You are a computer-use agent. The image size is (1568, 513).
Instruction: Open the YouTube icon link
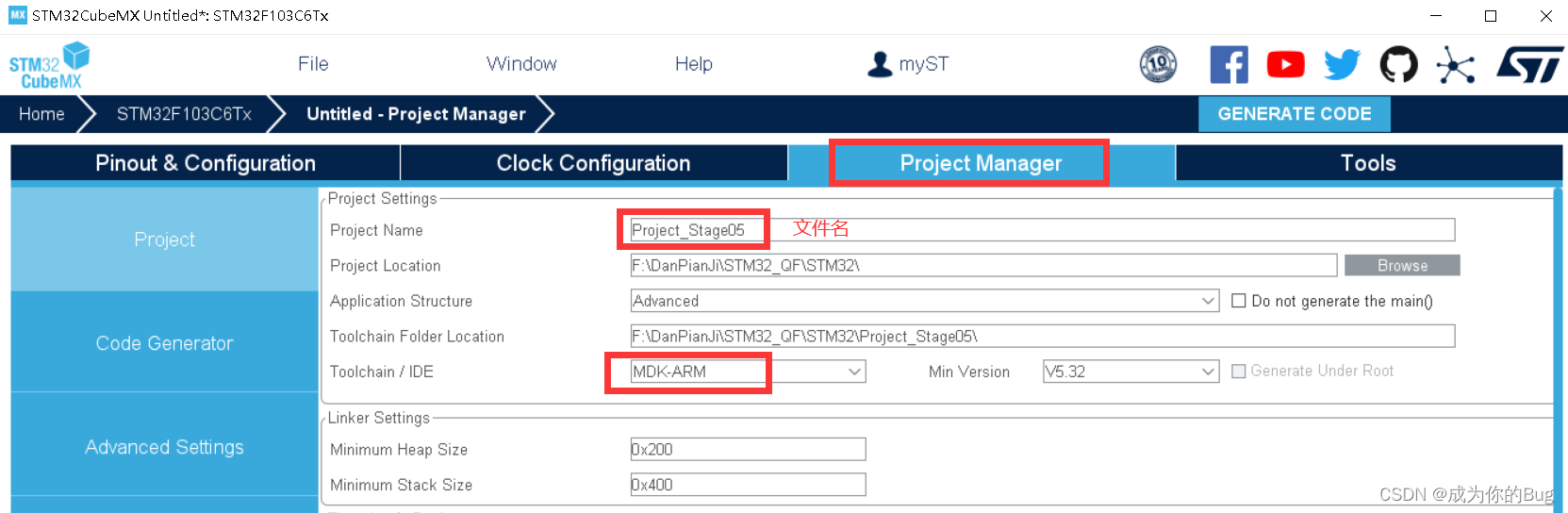coord(1285,64)
